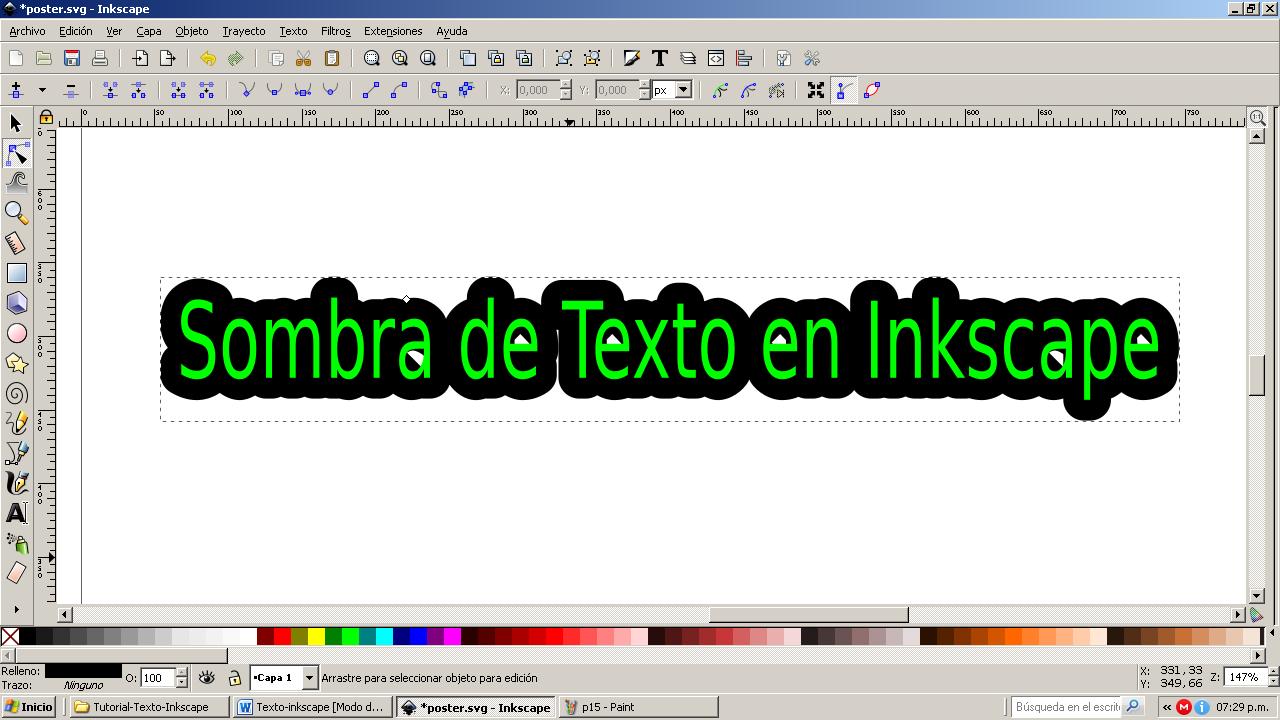Select the Spiral tool

click(x=16, y=393)
